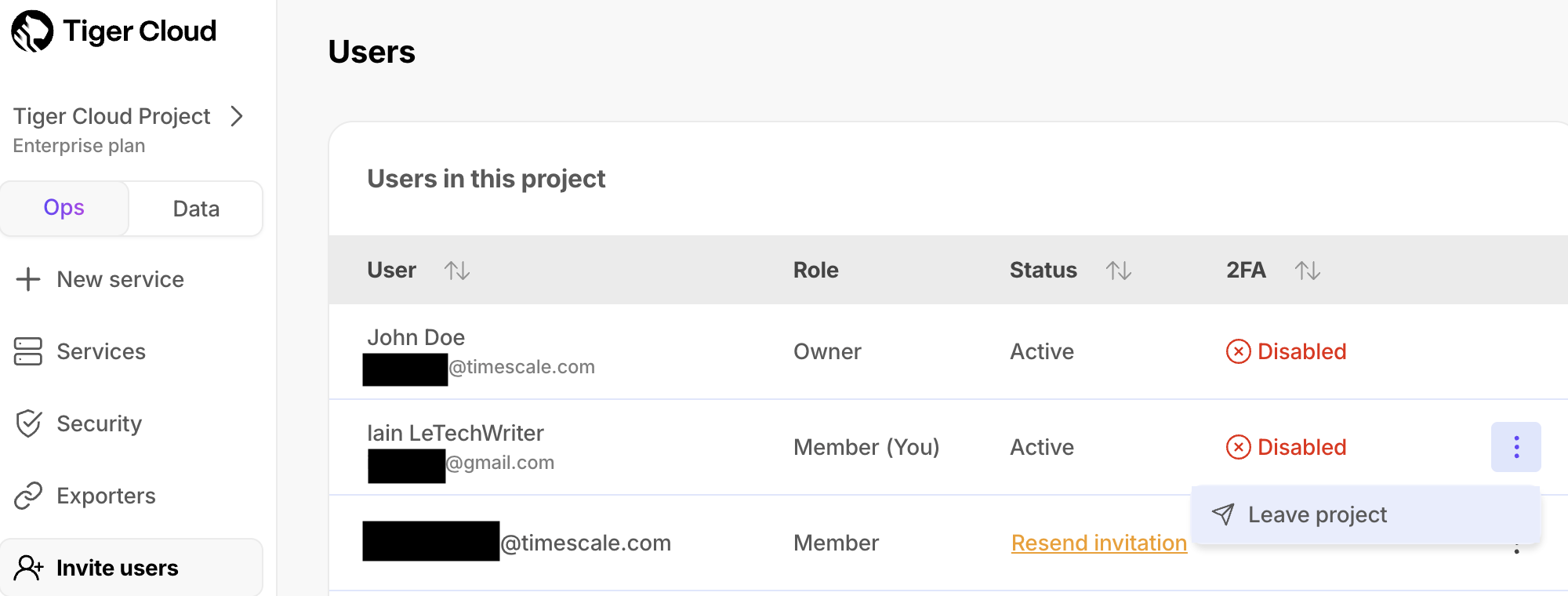Click the Users in this project heading

tap(486, 179)
